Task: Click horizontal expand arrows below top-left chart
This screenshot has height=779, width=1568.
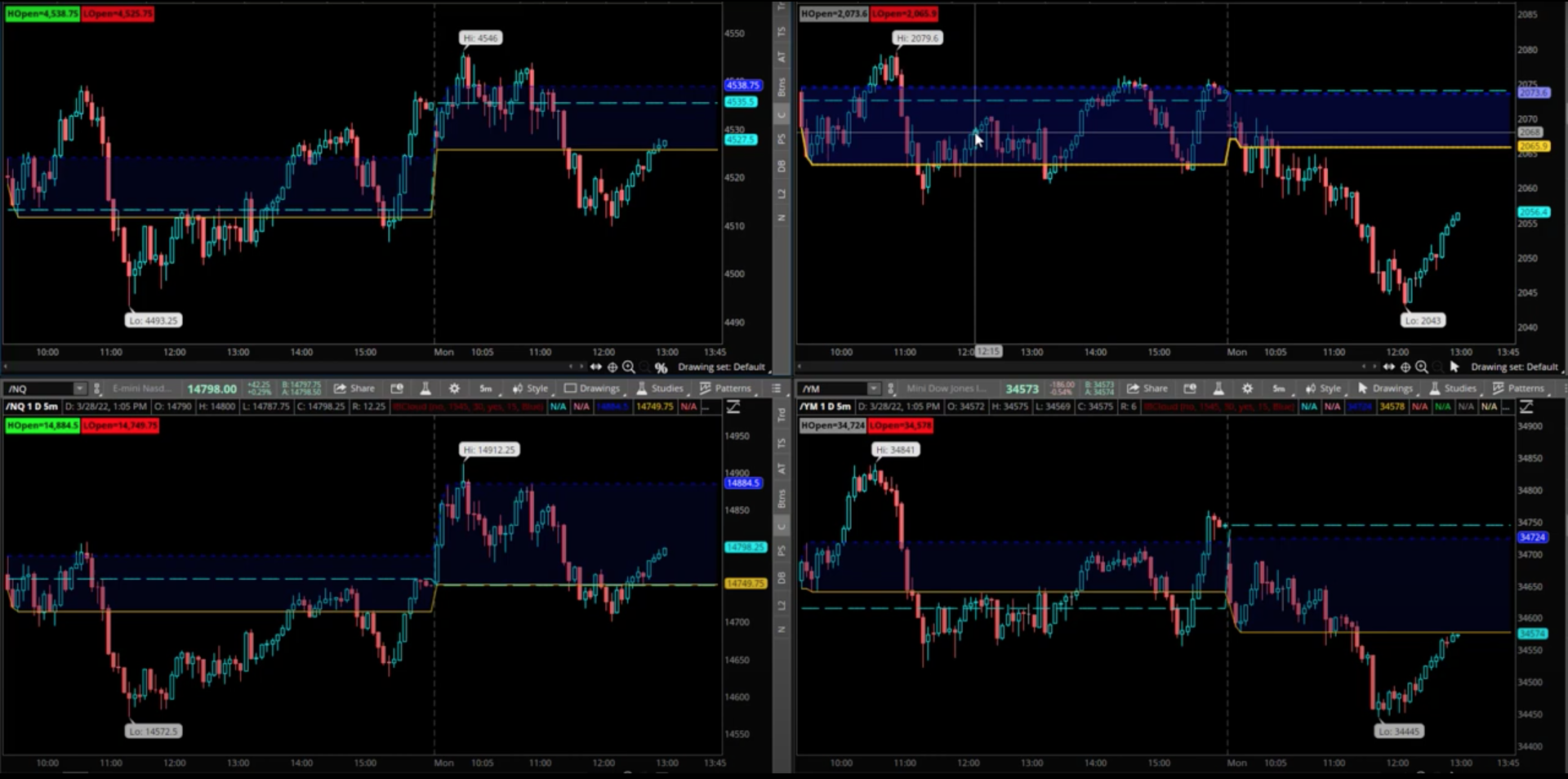Action: (x=596, y=367)
